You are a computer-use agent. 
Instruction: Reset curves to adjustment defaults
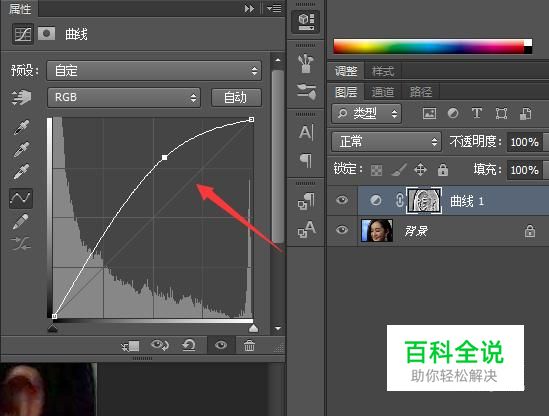(189, 345)
